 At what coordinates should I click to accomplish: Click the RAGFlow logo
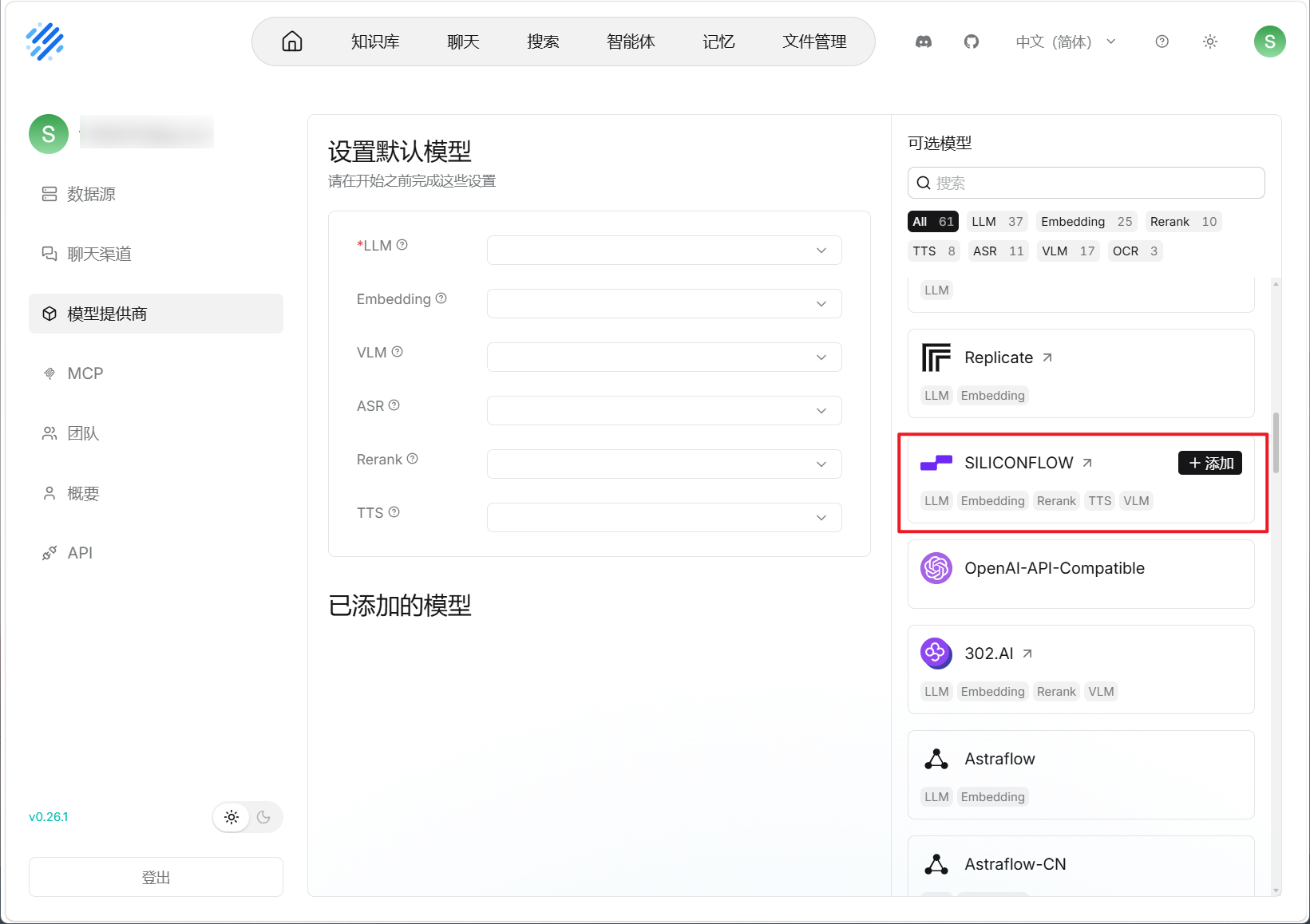(x=45, y=41)
